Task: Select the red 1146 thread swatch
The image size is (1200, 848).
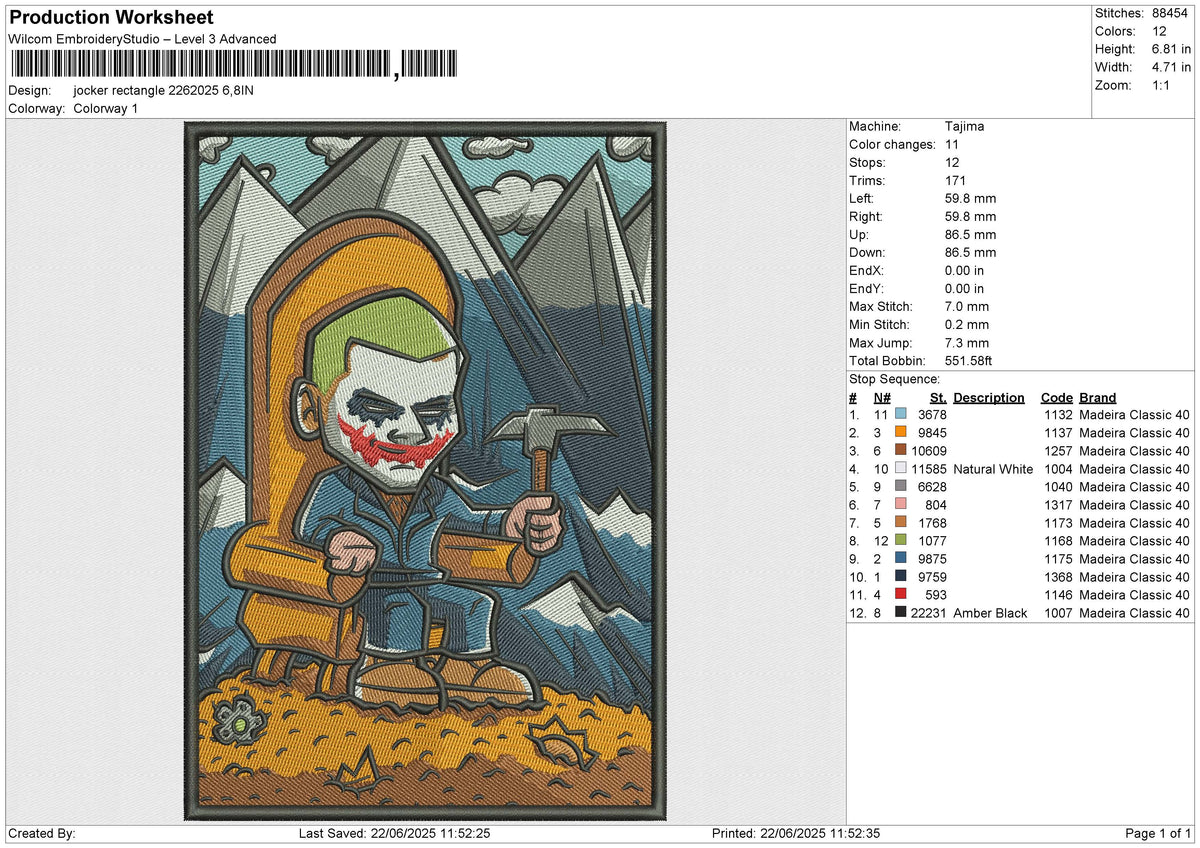Action: 901,595
